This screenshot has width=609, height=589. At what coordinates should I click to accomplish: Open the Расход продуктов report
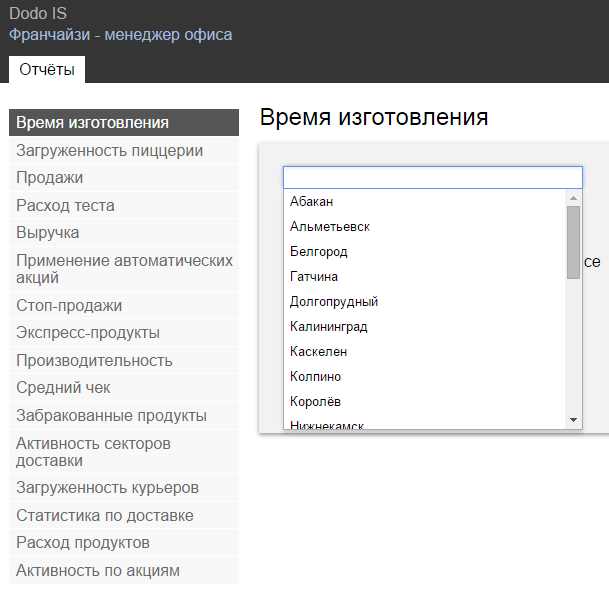[124, 543]
